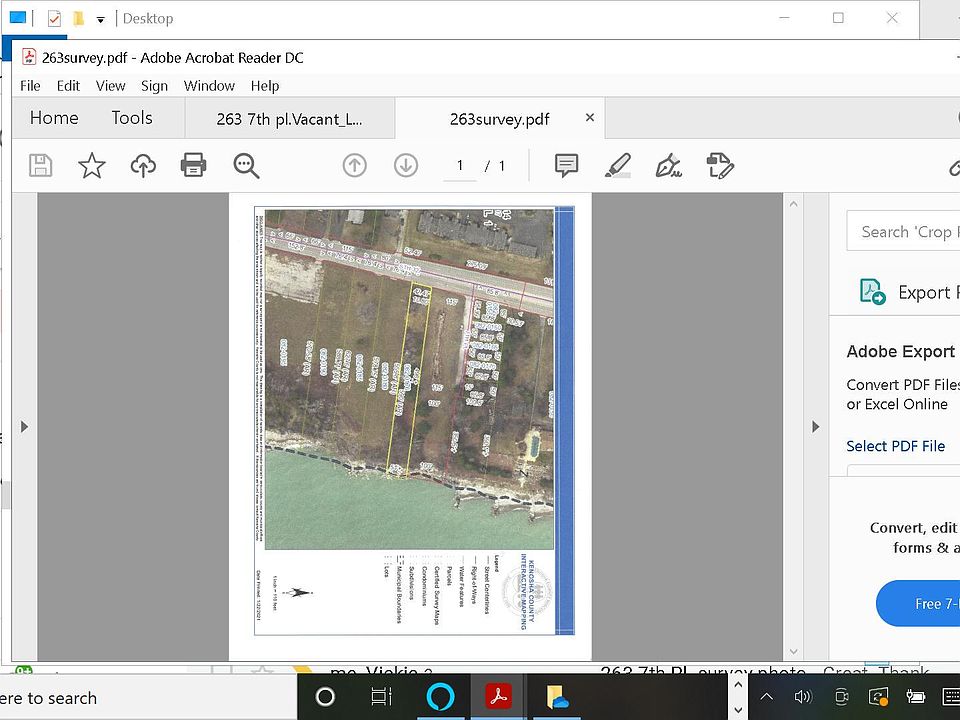Open the Home view
The height and width of the screenshot is (720, 960).
[54, 118]
